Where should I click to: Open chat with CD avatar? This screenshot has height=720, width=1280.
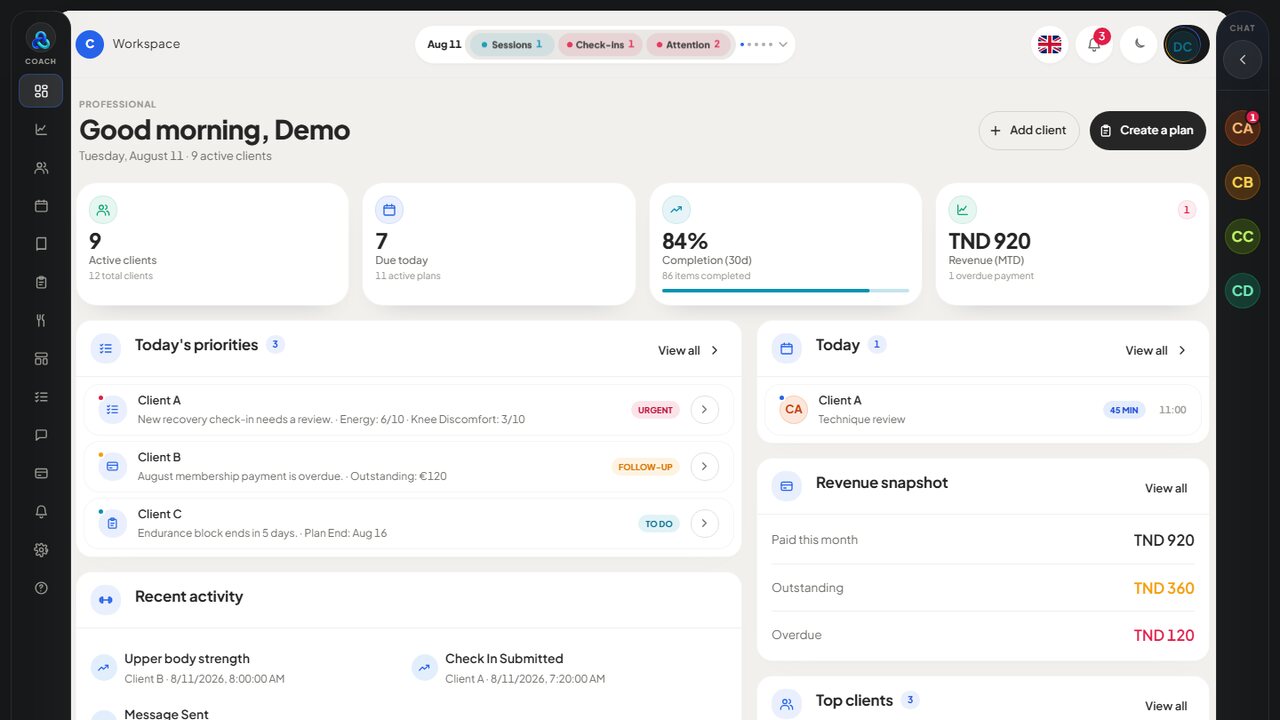click(x=1243, y=291)
